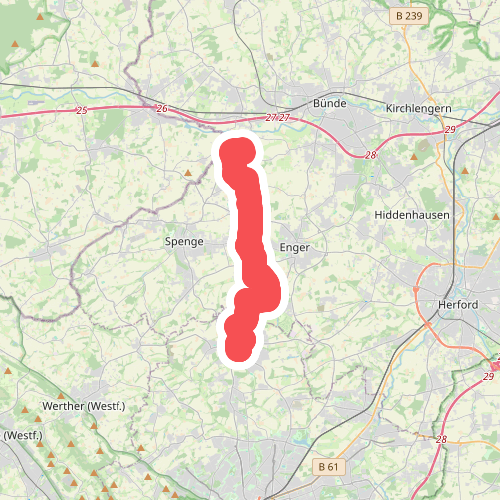Click the B 61 road shield
500x500 pixels.
tap(328, 467)
